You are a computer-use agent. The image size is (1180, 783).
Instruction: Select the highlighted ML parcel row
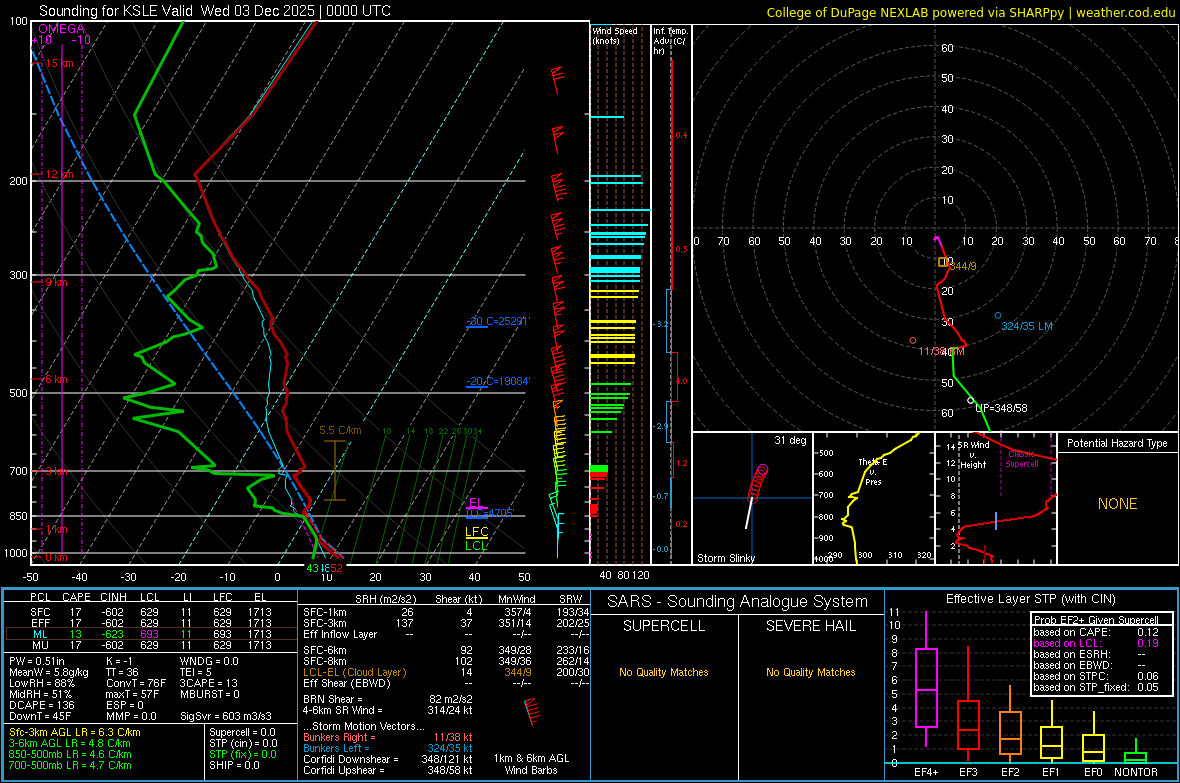coord(150,634)
